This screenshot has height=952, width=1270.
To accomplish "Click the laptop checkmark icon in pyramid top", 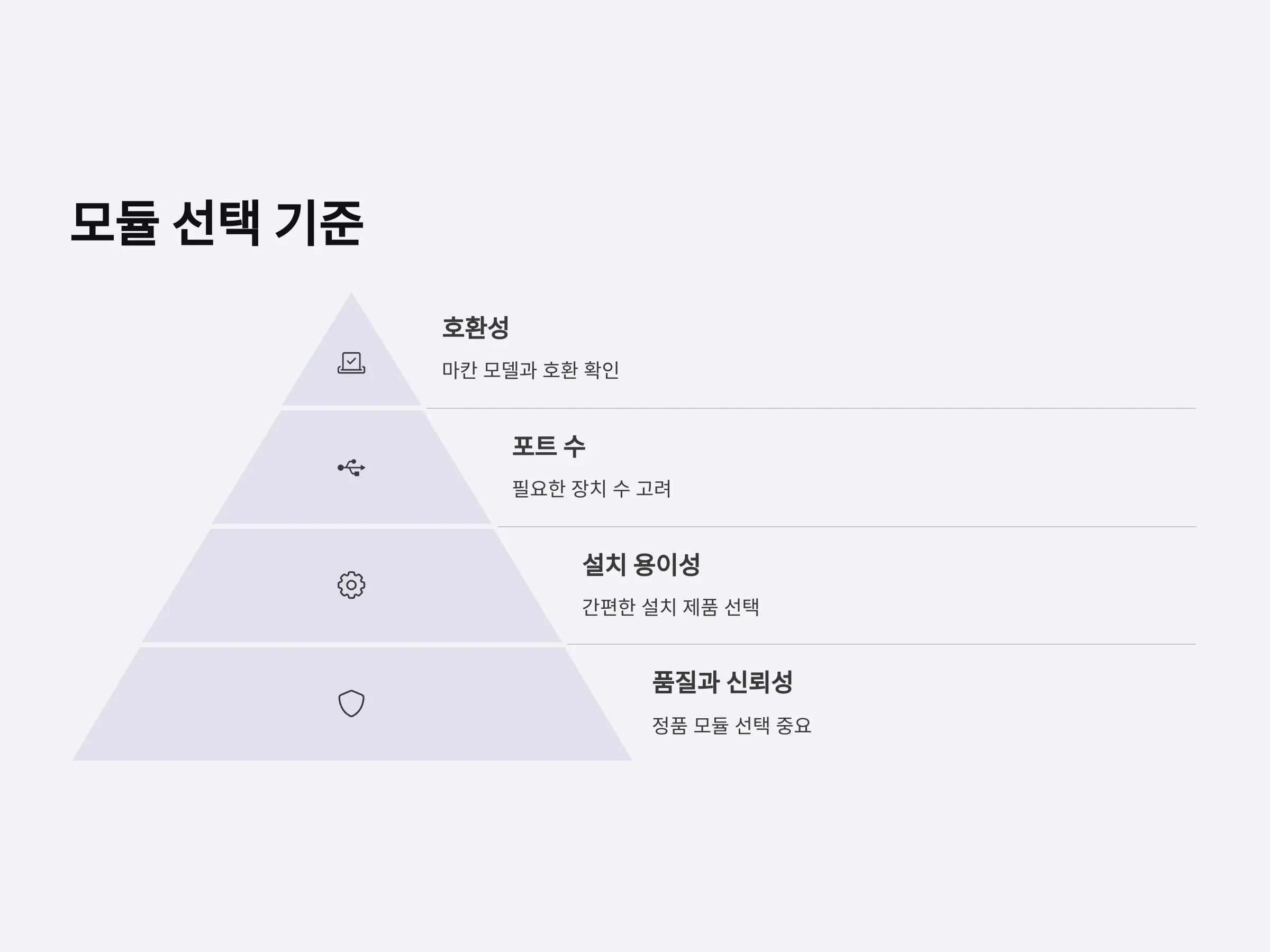I will pyautogui.click(x=351, y=363).
